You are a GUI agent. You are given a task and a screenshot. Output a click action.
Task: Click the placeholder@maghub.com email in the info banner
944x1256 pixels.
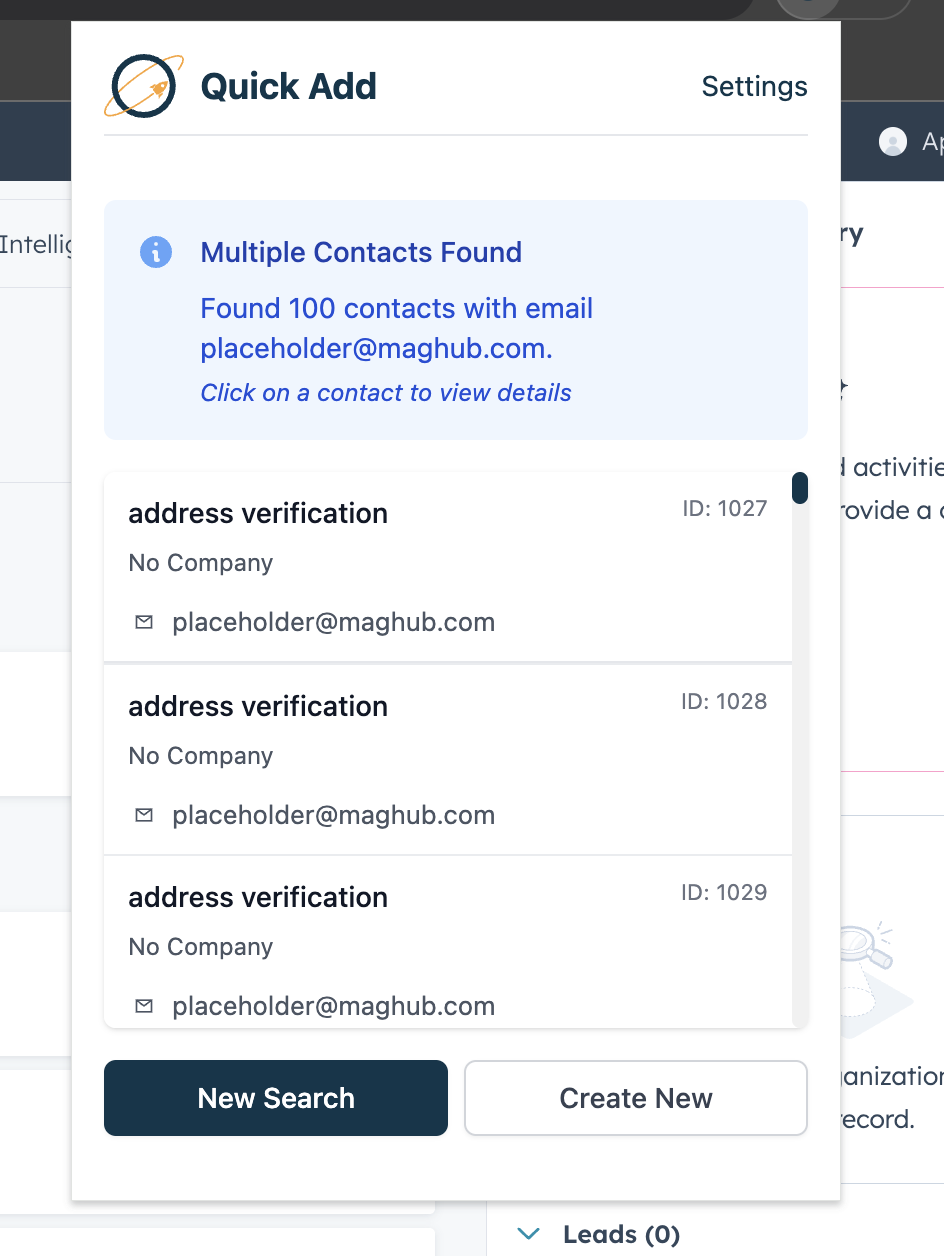(376, 349)
